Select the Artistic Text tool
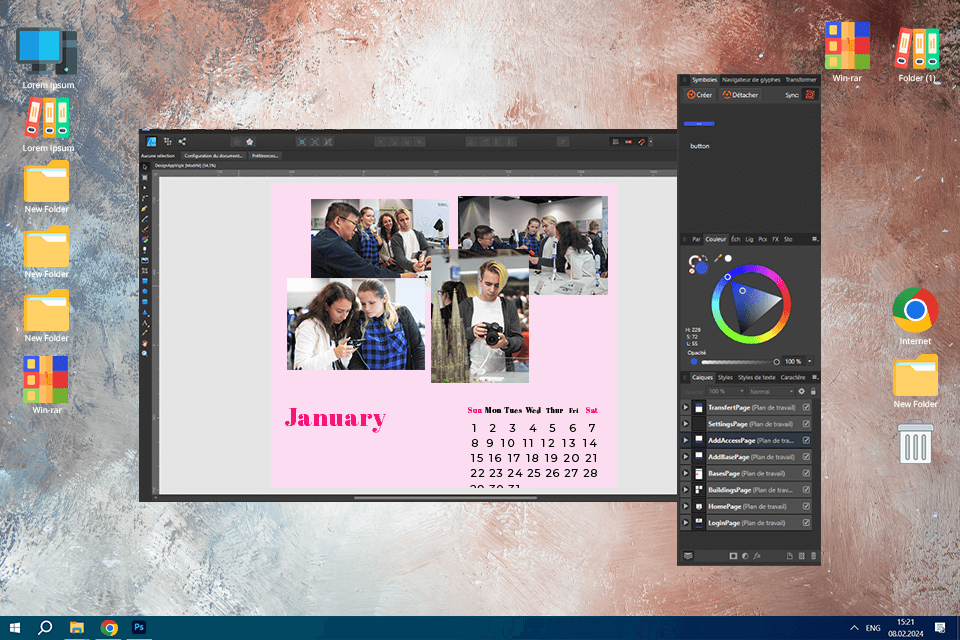The height and width of the screenshot is (640, 960). [146, 323]
